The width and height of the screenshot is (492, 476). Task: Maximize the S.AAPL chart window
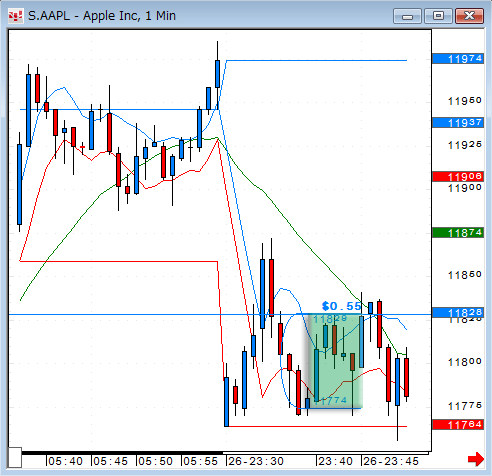click(438, 16)
